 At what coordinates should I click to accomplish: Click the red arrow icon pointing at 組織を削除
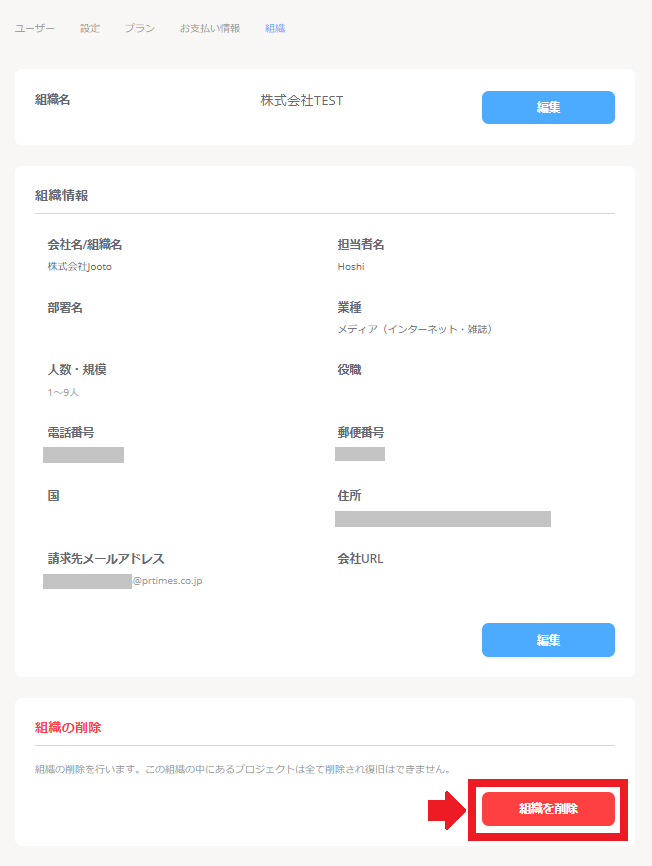coord(448,809)
